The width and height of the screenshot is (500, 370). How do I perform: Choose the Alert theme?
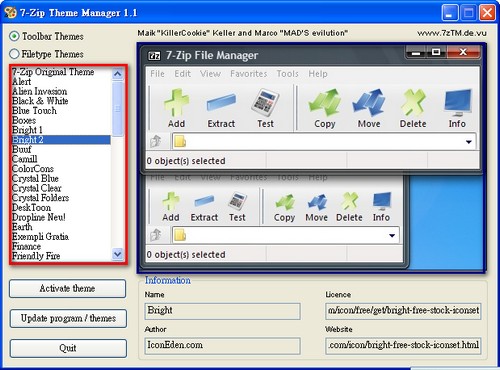[x=61, y=81]
